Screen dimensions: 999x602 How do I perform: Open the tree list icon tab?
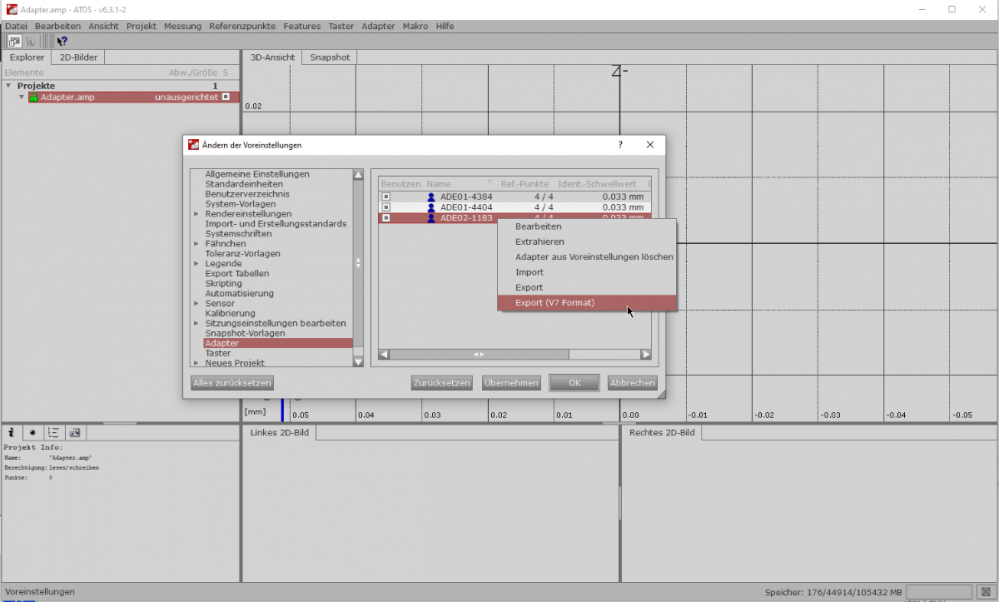(53, 432)
